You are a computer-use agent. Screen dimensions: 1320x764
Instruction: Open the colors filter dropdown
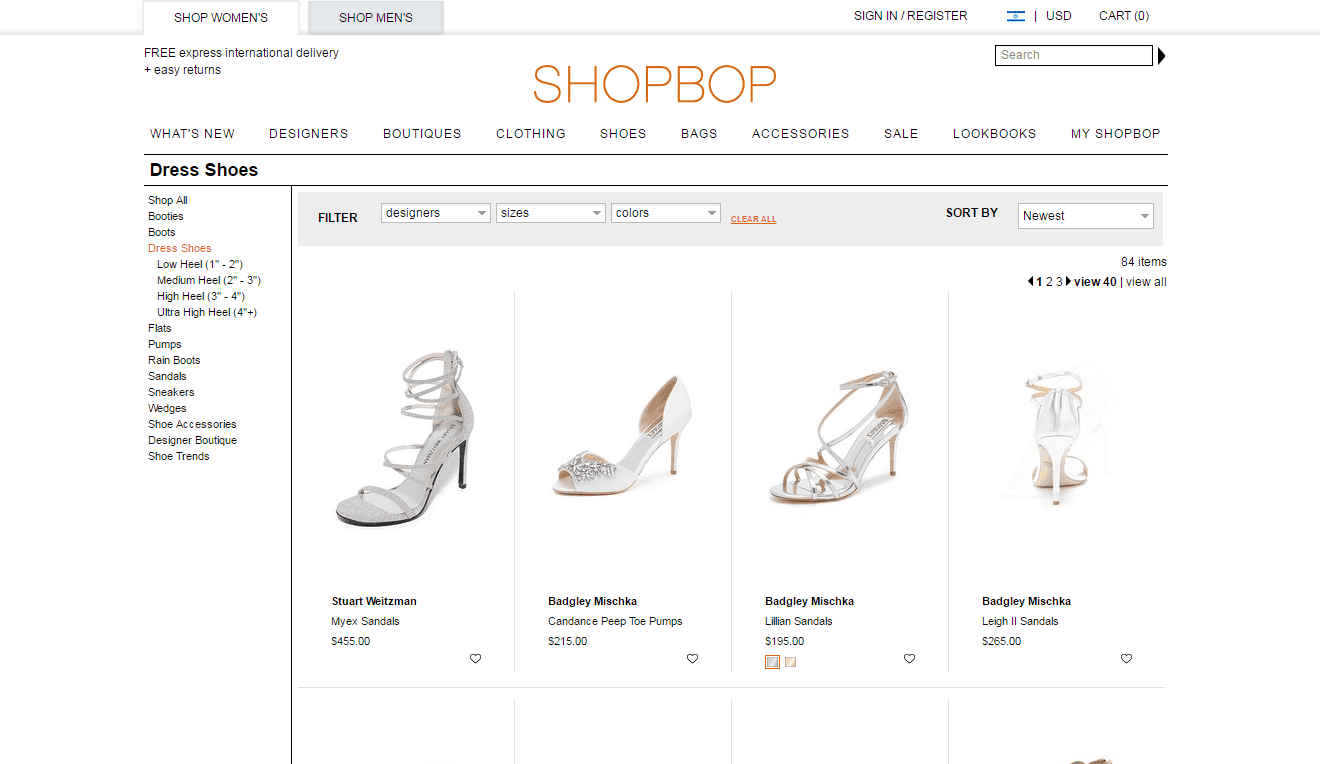(665, 213)
